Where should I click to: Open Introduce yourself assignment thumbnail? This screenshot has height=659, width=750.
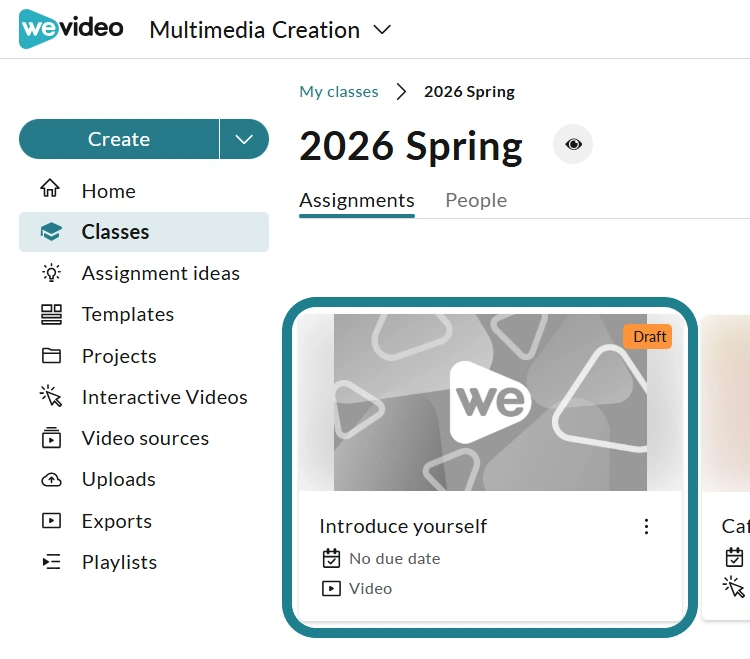[490, 402]
